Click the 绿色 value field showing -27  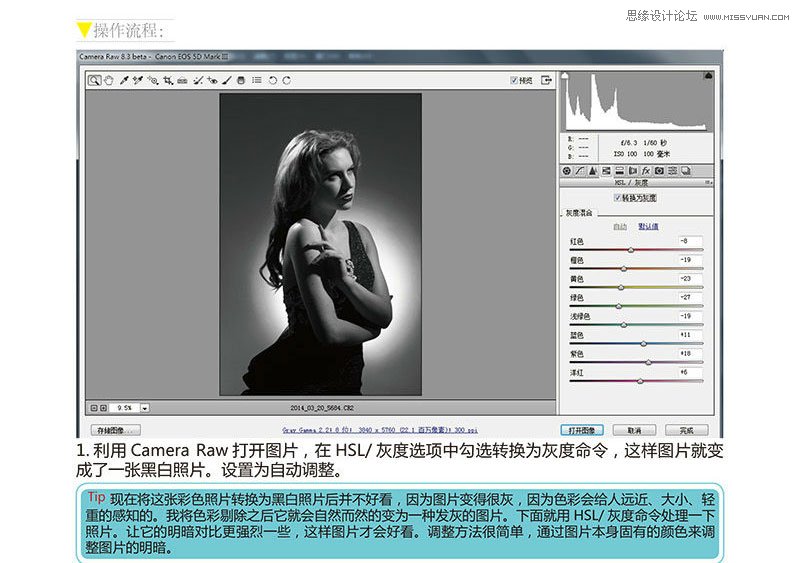(x=690, y=297)
